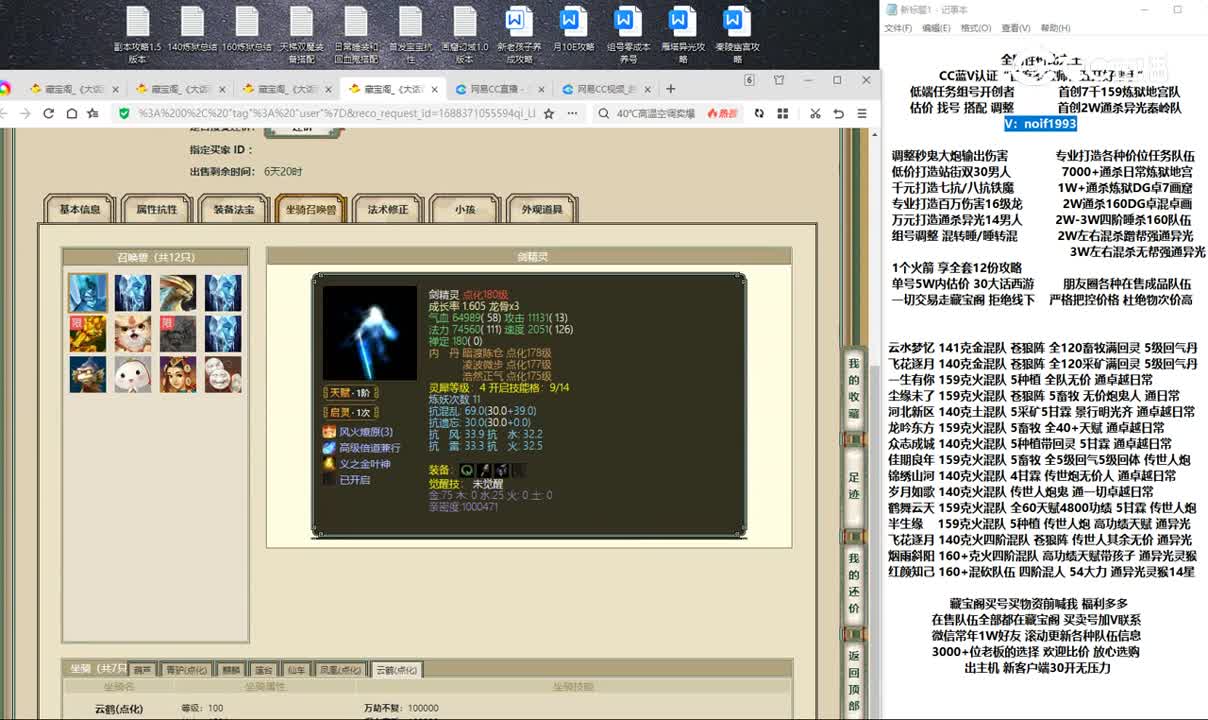The image size is (1208, 720).
Task: Open Notepad 帮助 menu
Action: click(1055, 28)
